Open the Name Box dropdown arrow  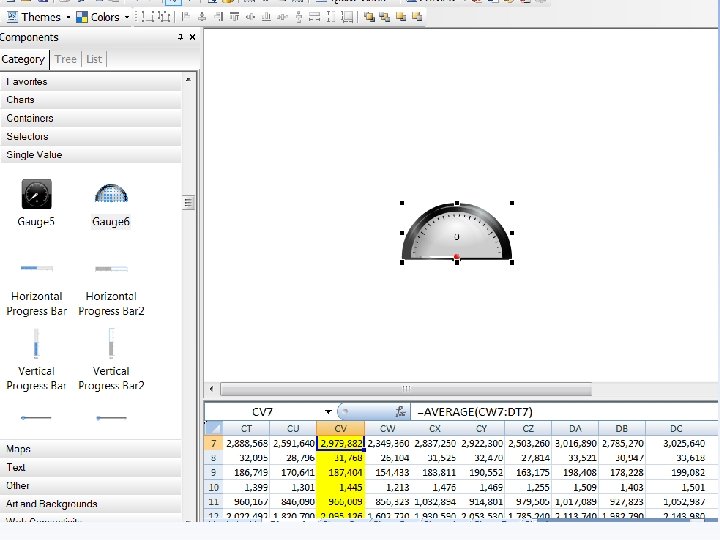328,412
